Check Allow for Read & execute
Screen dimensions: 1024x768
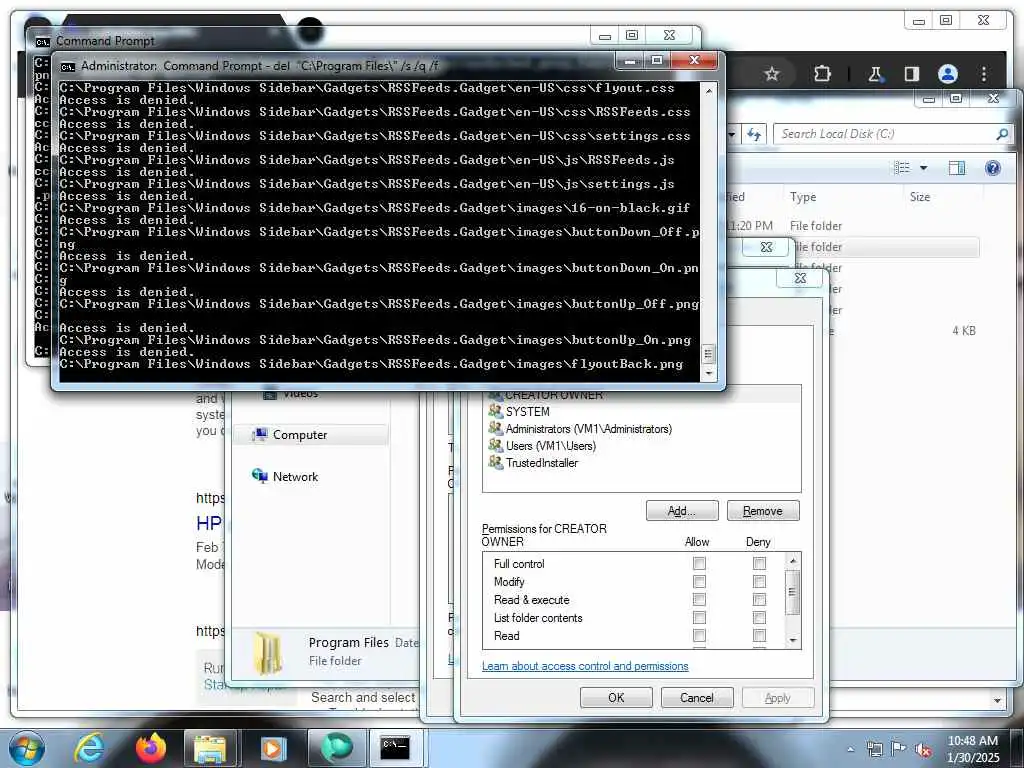pyautogui.click(x=699, y=600)
